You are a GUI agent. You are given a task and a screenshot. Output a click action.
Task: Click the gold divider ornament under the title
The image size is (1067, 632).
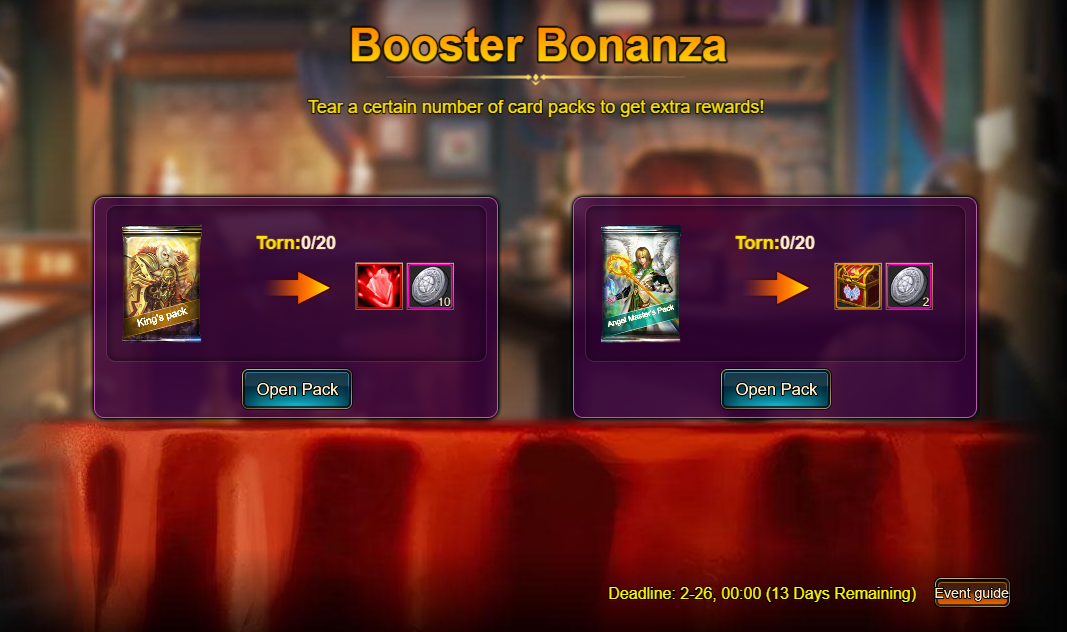coord(536,78)
